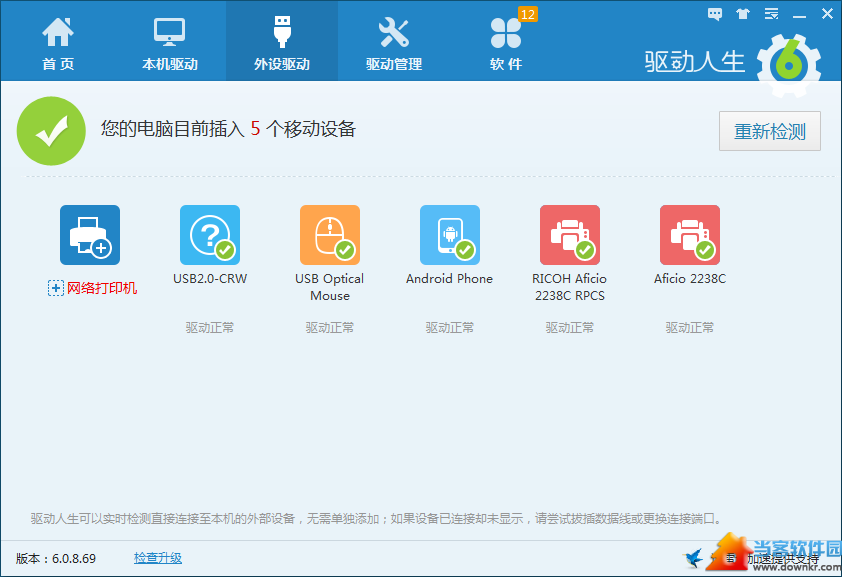Click the 驱动人生 6 gear logo
The height and width of the screenshot is (577, 842).
[x=788, y=65]
